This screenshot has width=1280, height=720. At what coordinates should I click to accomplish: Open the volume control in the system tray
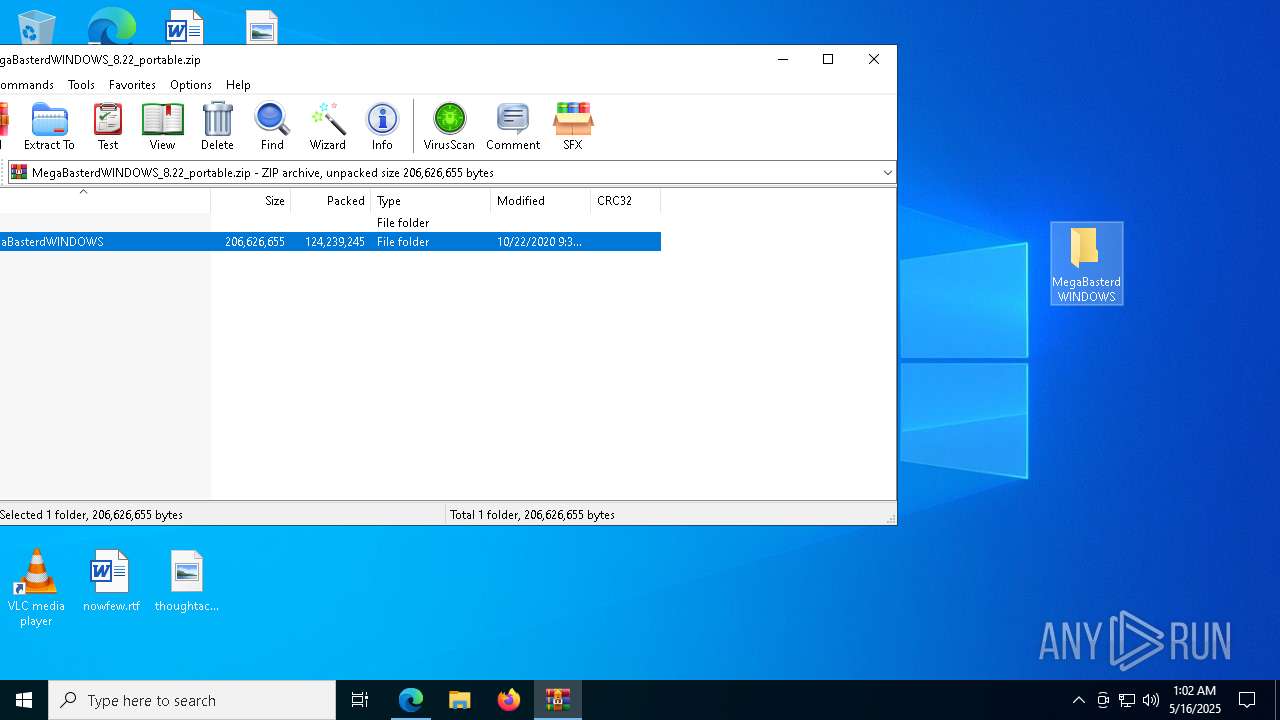(x=1151, y=700)
